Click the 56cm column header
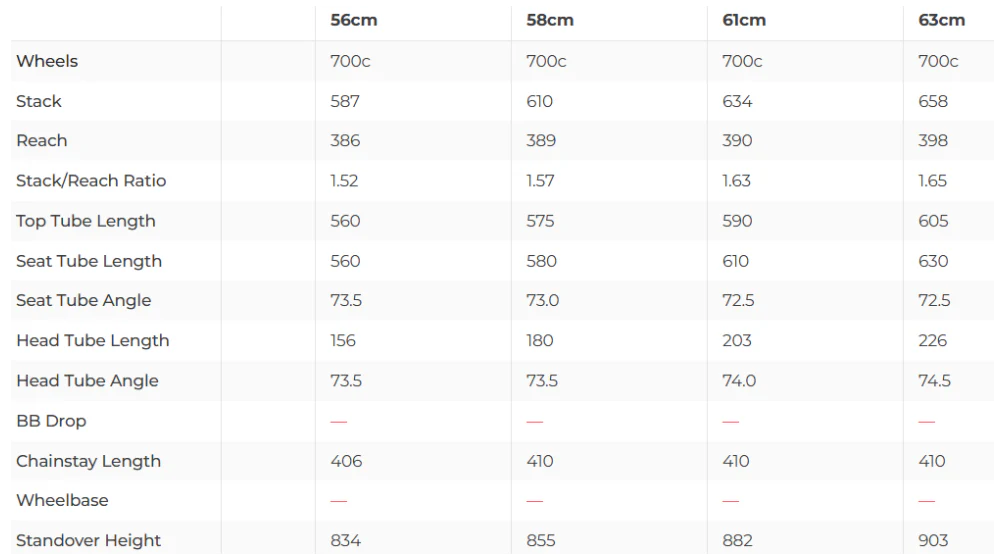The width and height of the screenshot is (994, 559). (354, 20)
